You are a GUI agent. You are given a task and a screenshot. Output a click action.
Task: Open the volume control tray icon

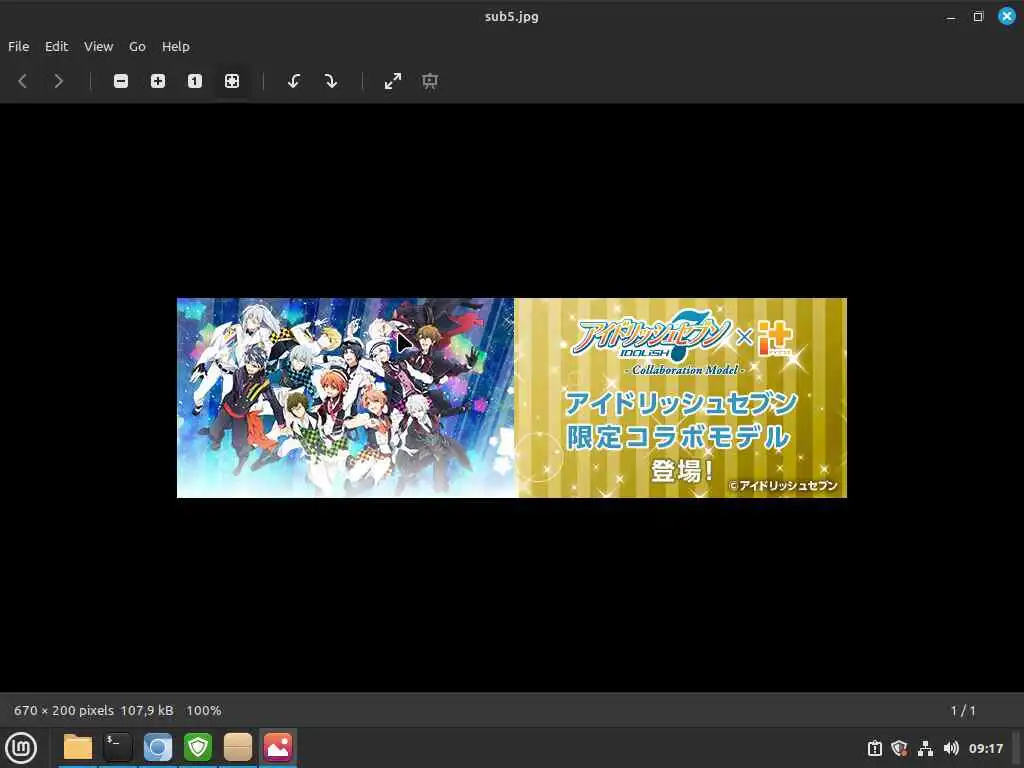point(951,748)
